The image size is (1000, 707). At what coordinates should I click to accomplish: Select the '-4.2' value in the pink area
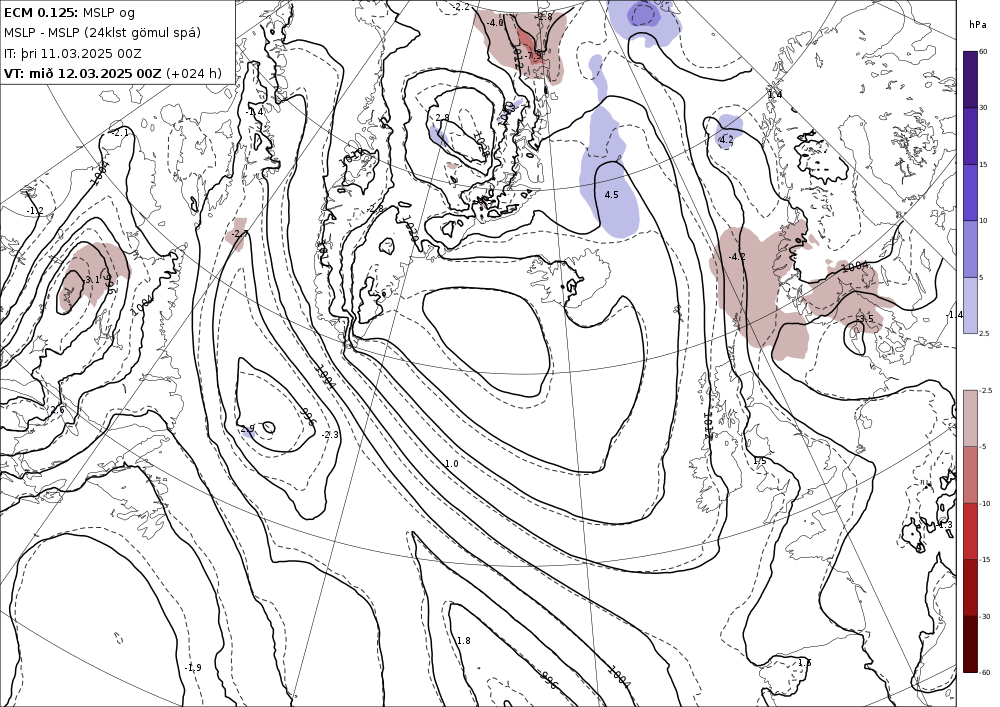(737, 257)
